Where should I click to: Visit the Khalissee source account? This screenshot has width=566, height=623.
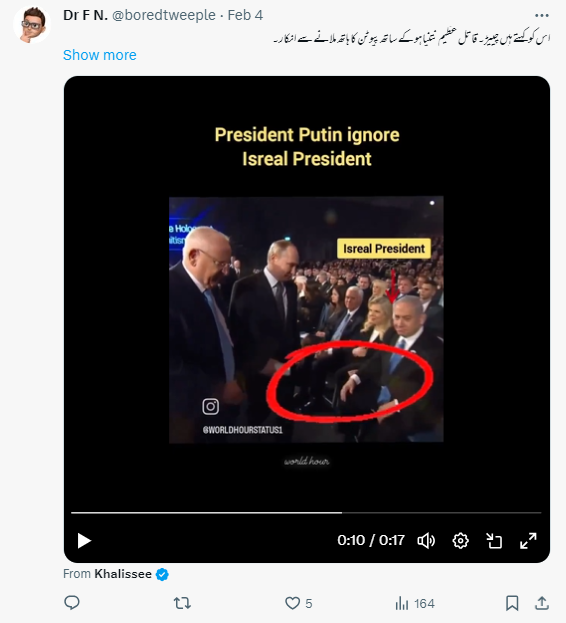coord(123,574)
